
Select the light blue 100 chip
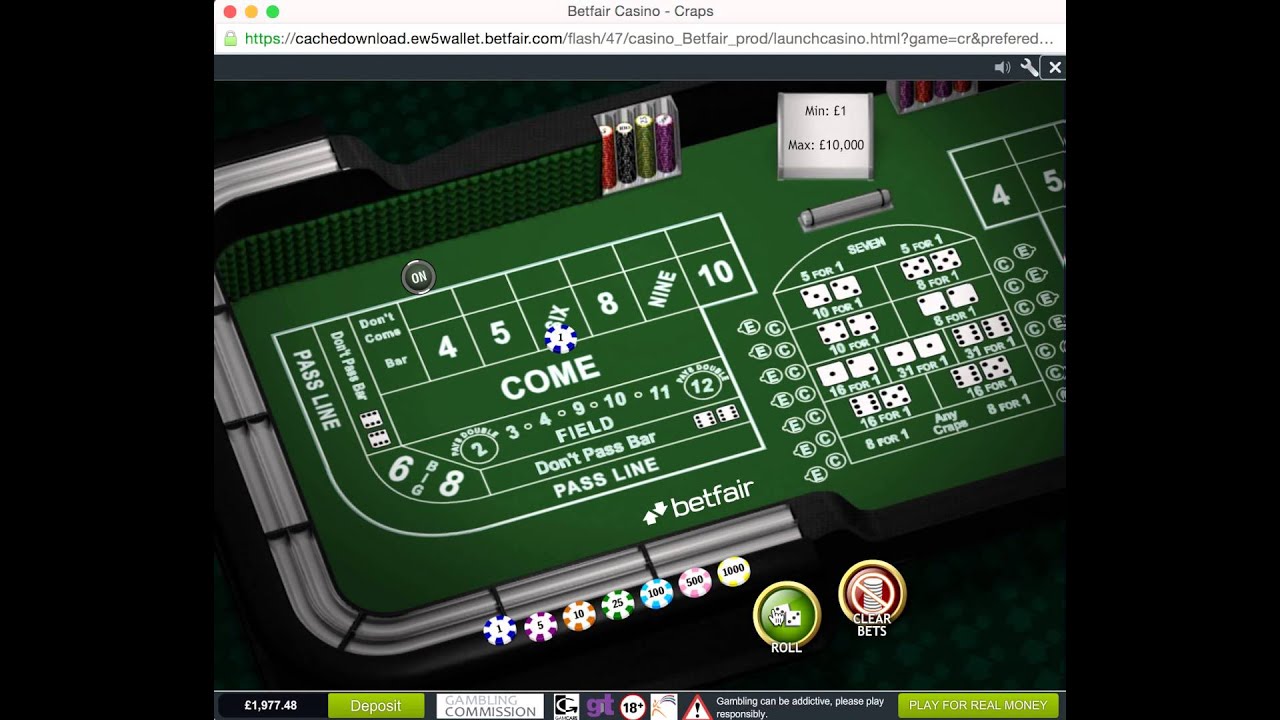point(656,593)
